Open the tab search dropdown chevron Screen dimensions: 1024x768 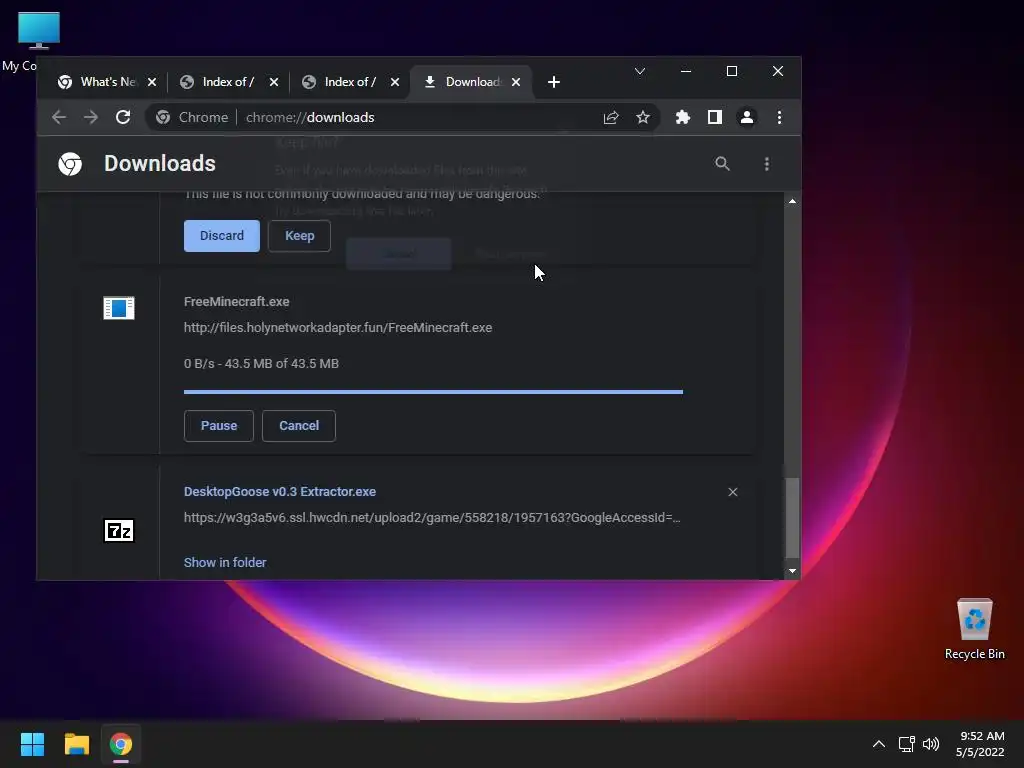pyautogui.click(x=640, y=71)
